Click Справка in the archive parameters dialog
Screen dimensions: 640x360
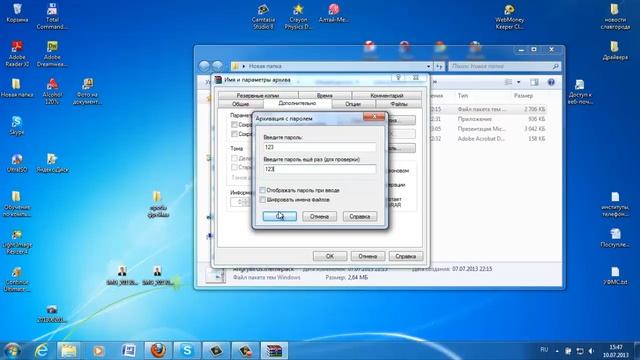(x=406, y=256)
